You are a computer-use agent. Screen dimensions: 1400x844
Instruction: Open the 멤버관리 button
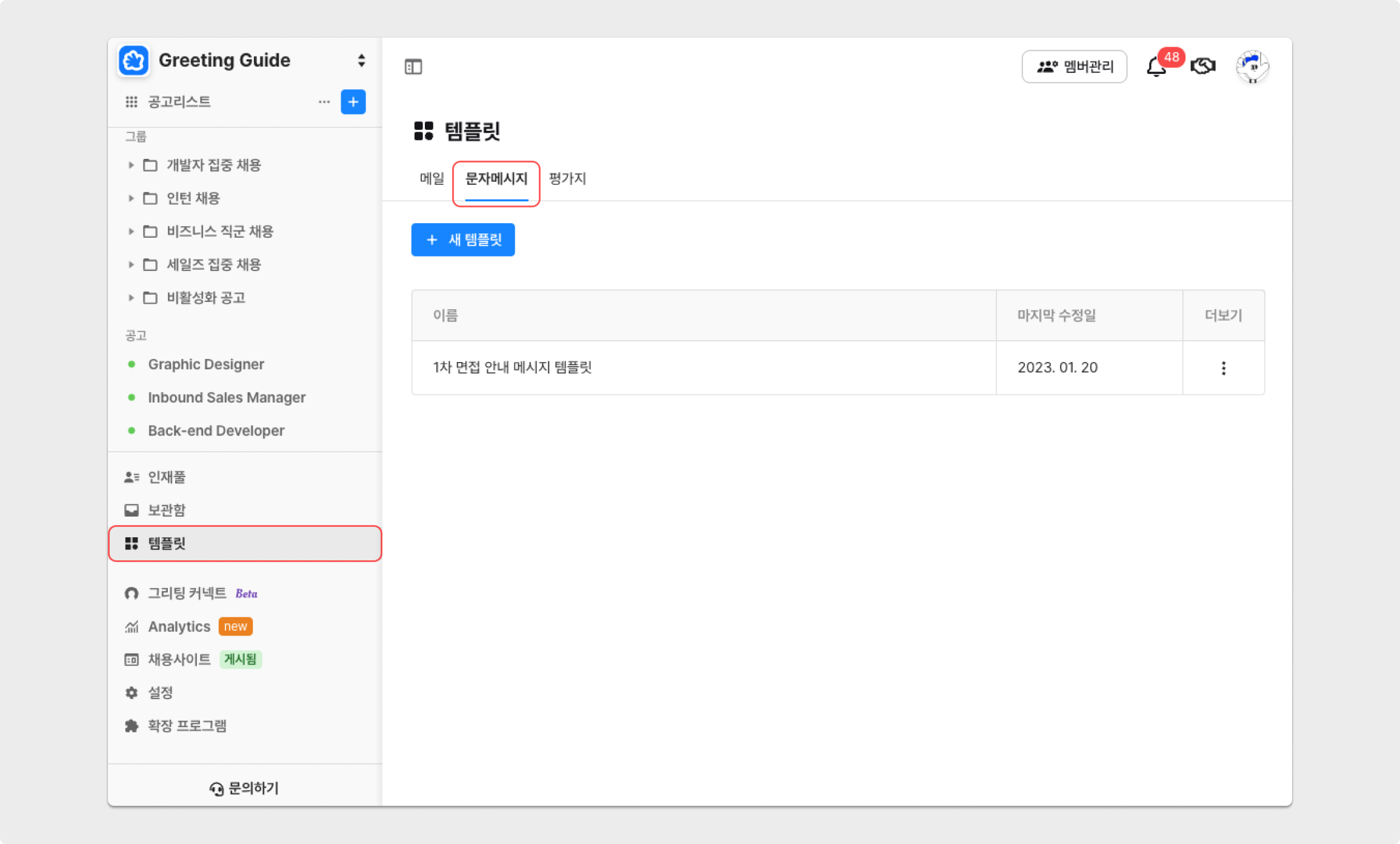(1074, 67)
